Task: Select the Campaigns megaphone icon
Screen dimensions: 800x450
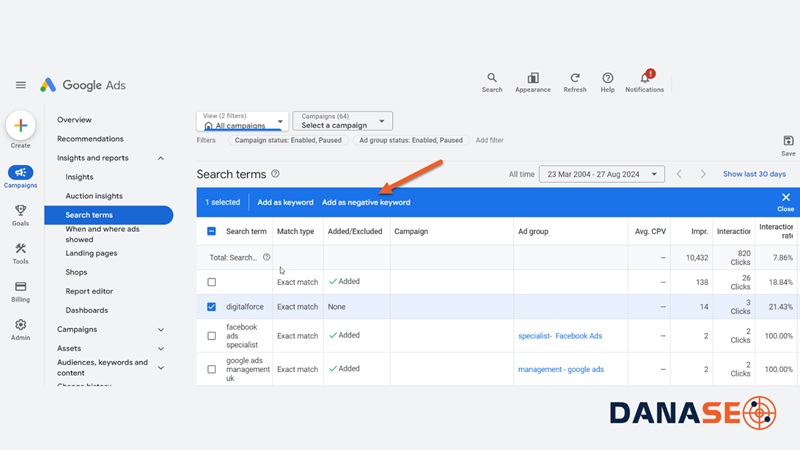Action: pyautogui.click(x=20, y=172)
